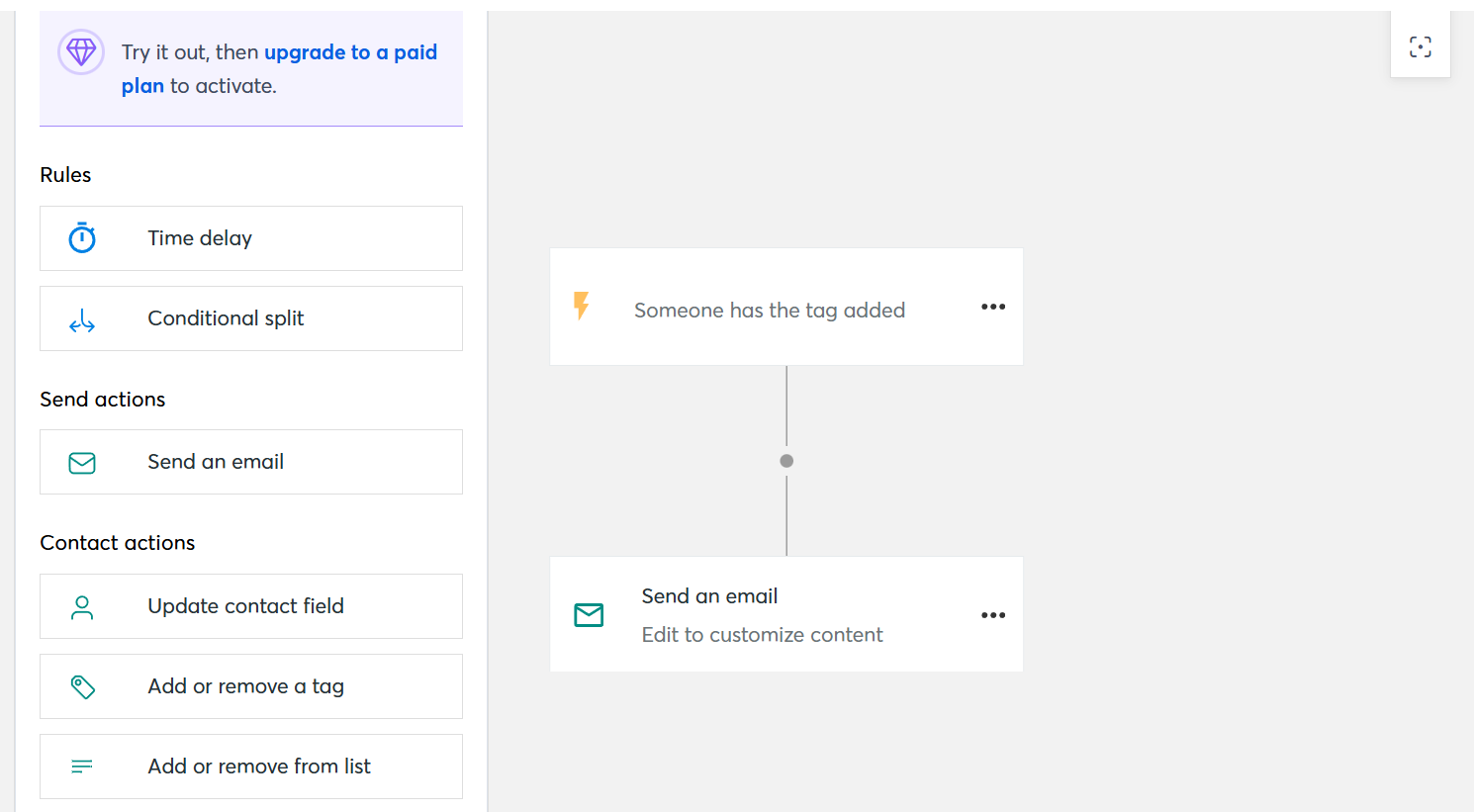1474x812 pixels.
Task: Pick the Add or remove a tag action
Action: (x=245, y=686)
